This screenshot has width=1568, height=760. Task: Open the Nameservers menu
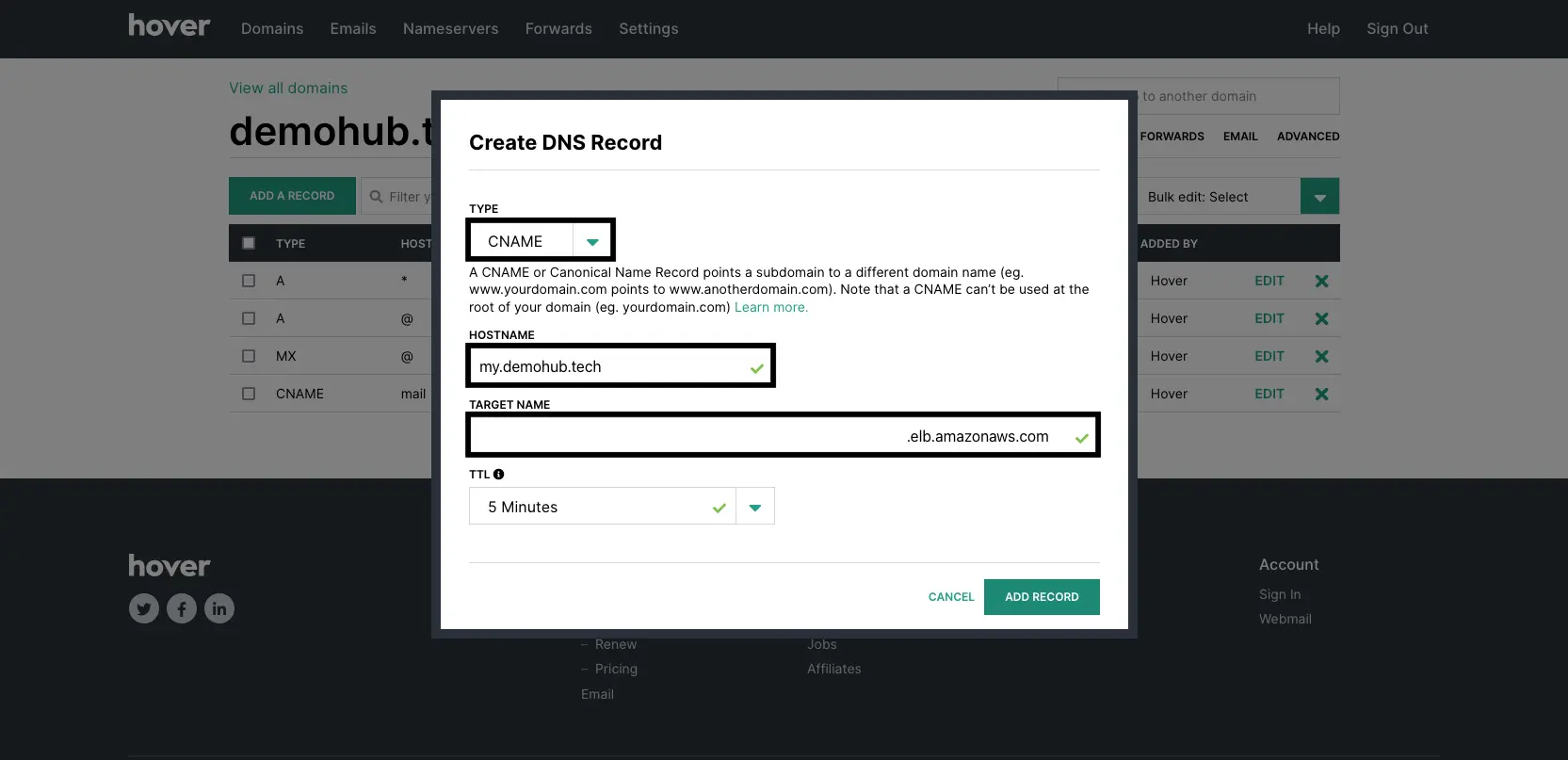pyautogui.click(x=451, y=29)
